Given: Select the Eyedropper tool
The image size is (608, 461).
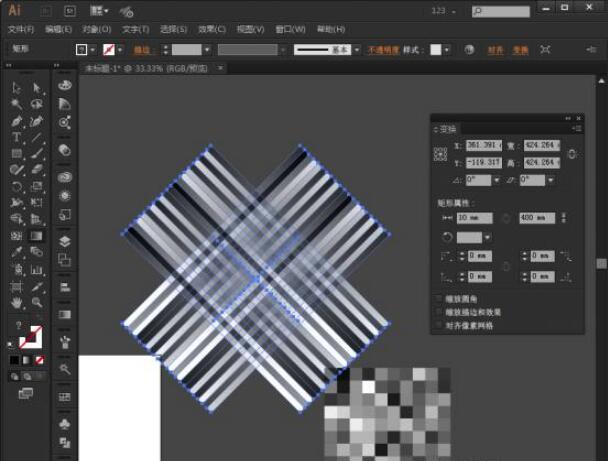Looking at the screenshot, I should click(16, 252).
